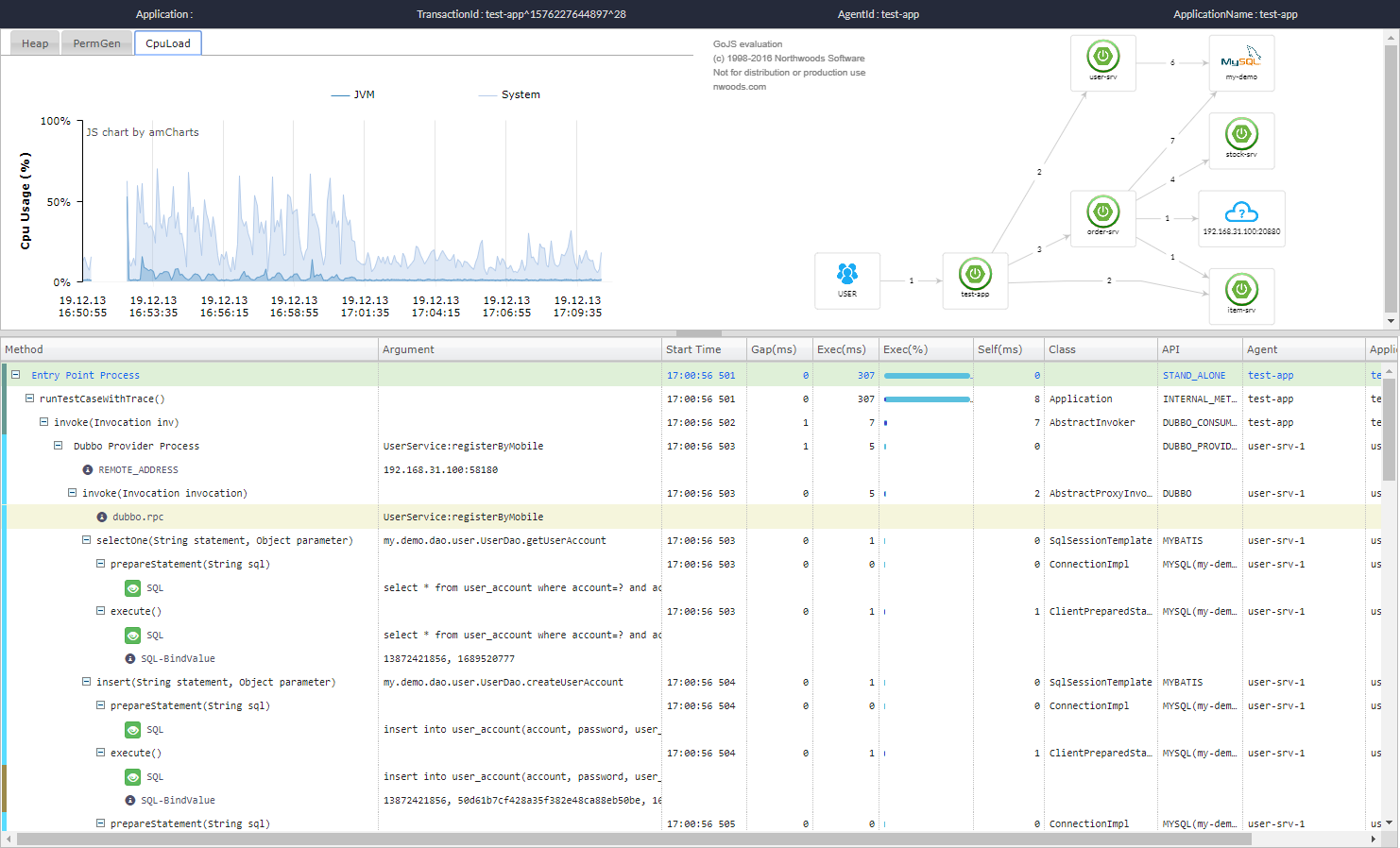Collapse selectOne(String statement, Object parameter) node
The width and height of the screenshot is (1400, 848).
(87, 540)
